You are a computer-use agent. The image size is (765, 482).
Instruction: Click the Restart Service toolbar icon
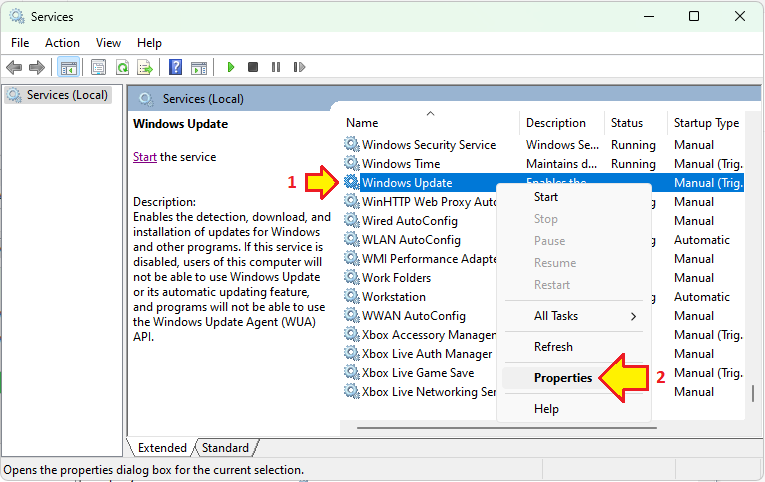[299, 67]
